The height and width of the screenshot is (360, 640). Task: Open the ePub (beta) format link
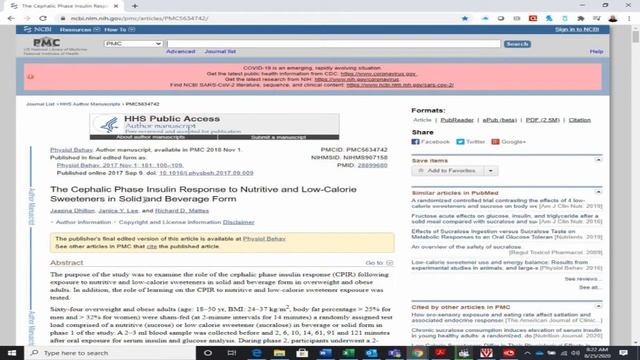tap(500, 120)
